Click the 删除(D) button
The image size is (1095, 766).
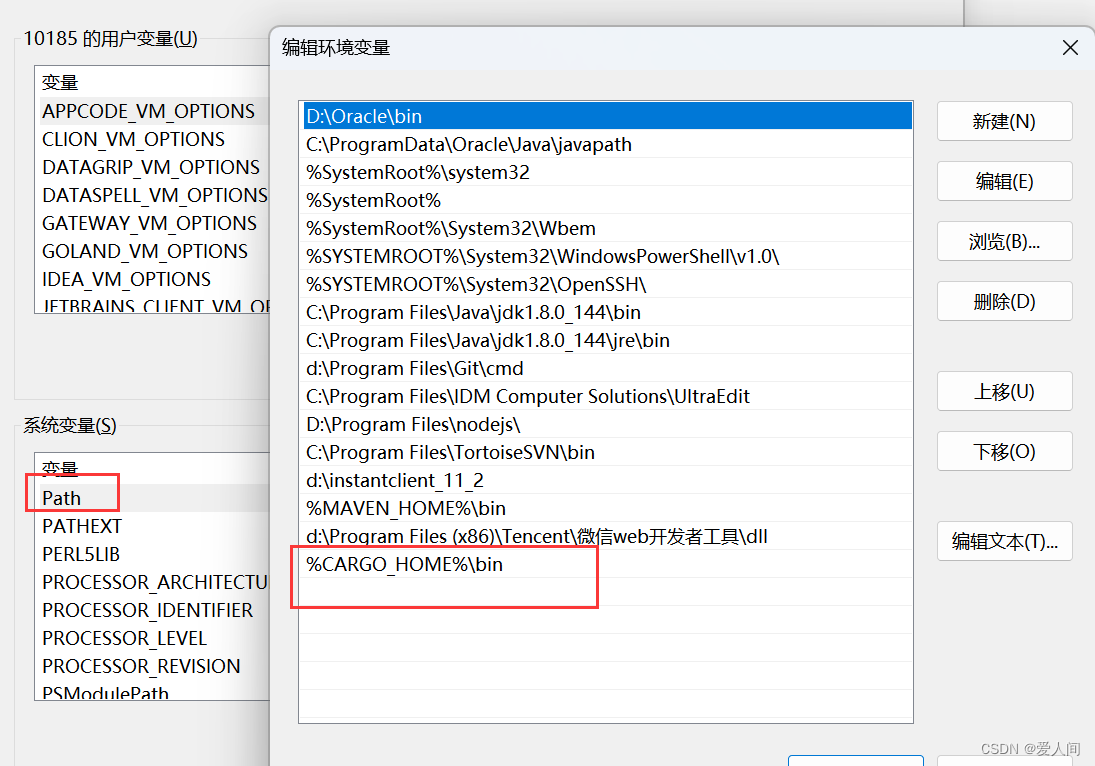point(1004,302)
